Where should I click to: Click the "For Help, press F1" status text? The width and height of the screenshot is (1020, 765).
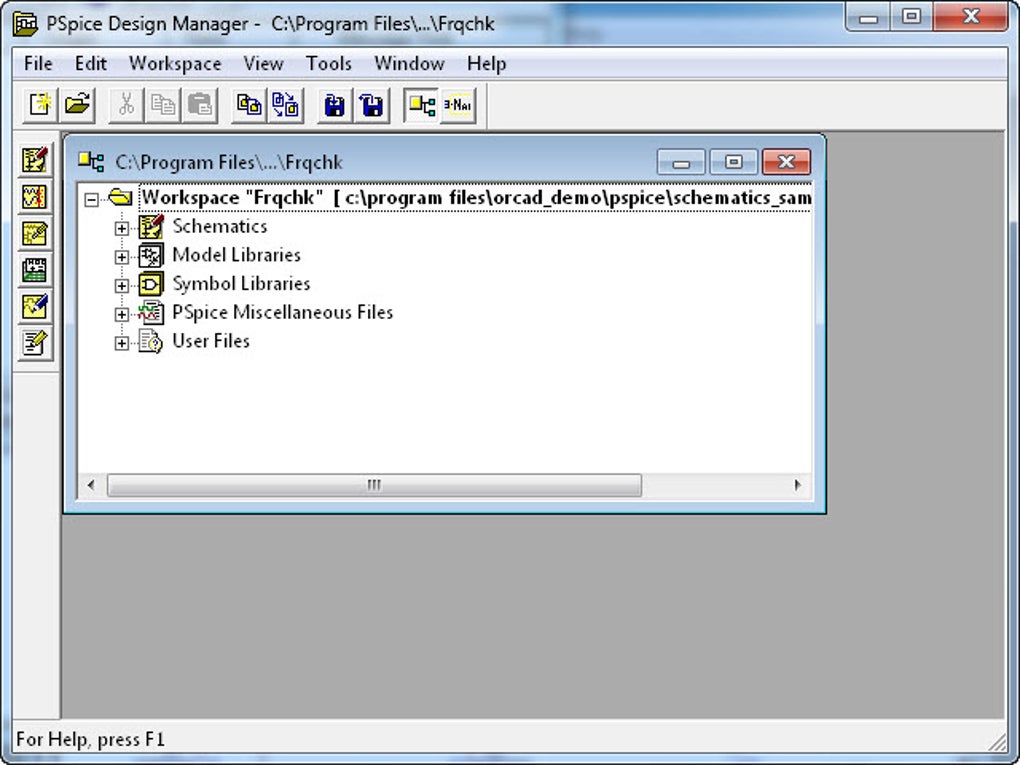(x=90, y=740)
